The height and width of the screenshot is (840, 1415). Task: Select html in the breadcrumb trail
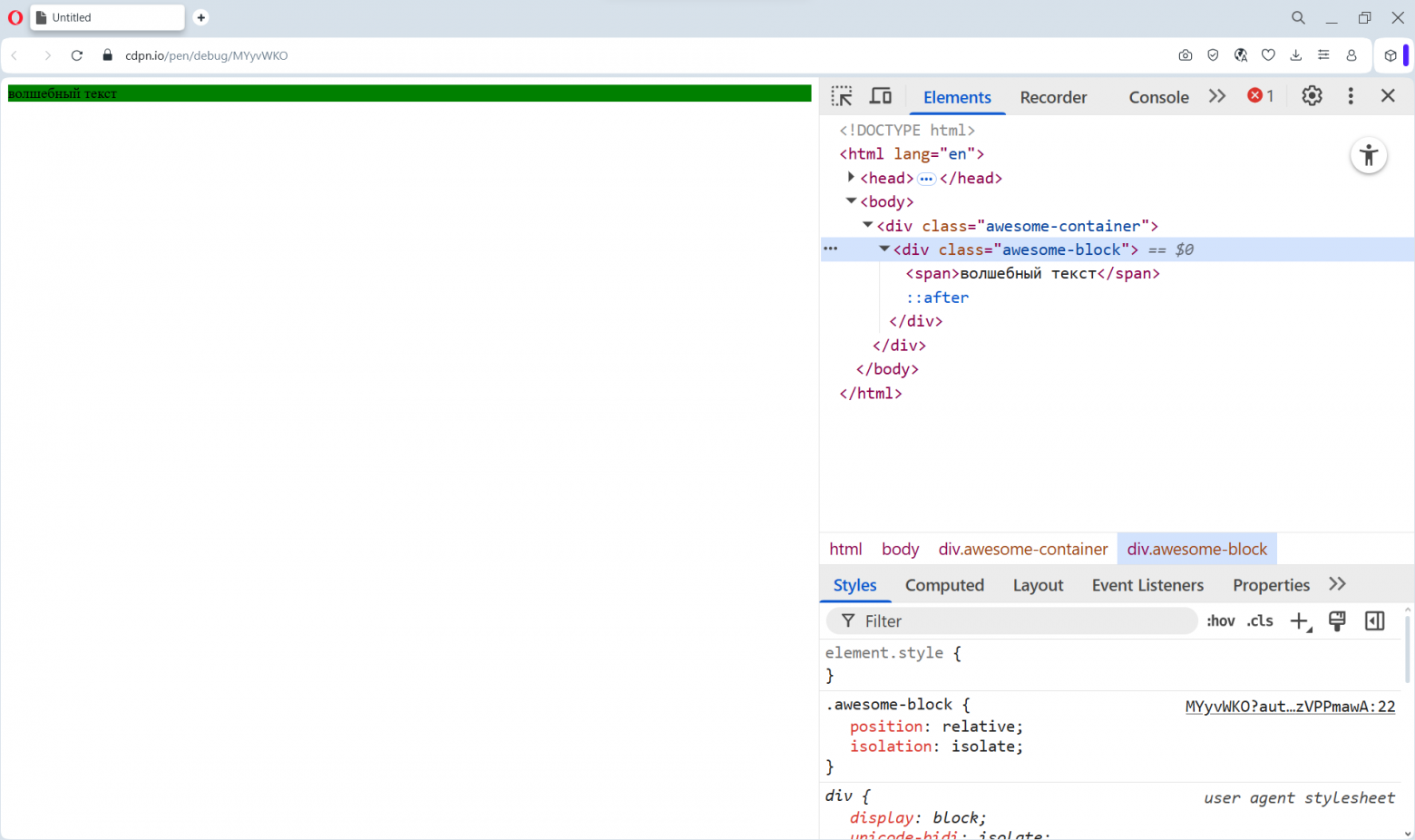[x=845, y=549]
